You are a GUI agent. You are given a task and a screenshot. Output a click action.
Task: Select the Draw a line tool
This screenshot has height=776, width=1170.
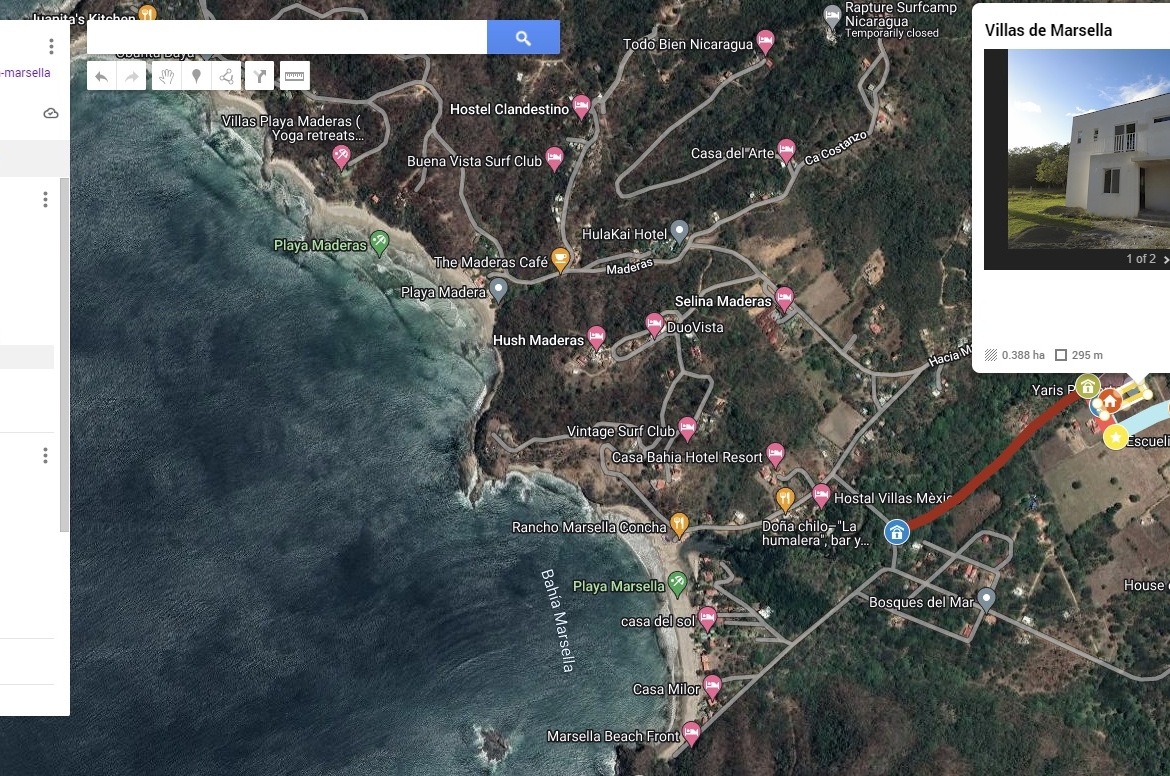(226, 76)
